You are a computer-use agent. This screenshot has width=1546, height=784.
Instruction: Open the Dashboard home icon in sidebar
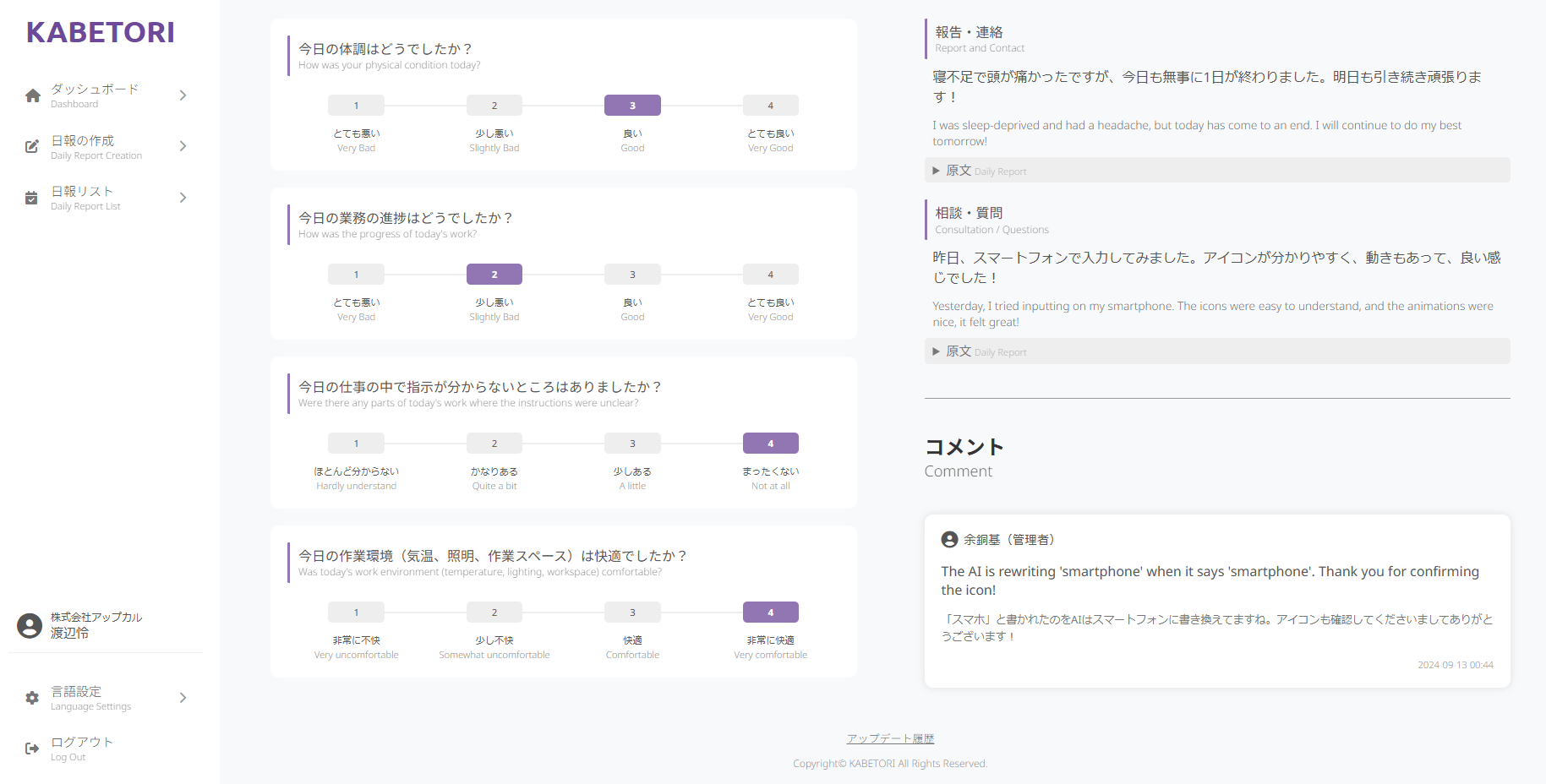pos(31,95)
